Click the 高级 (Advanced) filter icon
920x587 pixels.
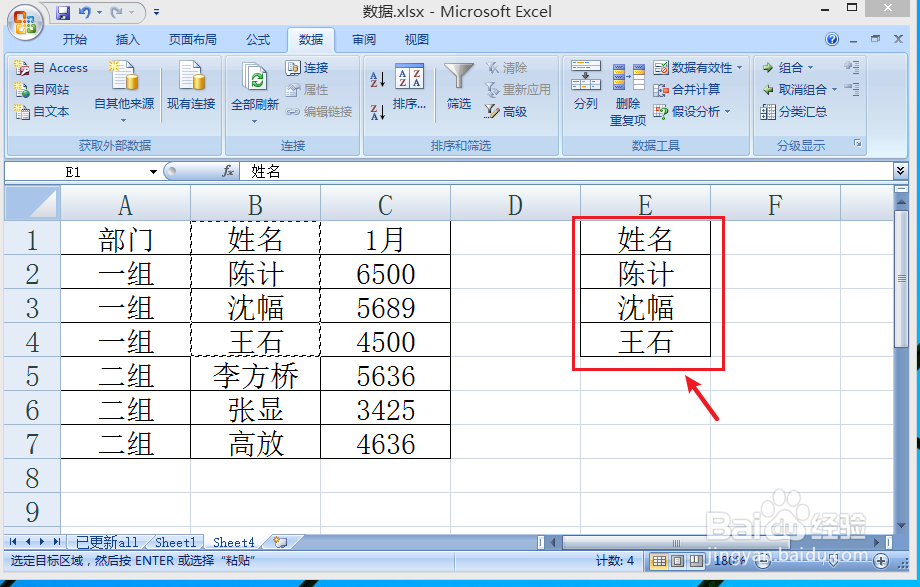tap(503, 110)
